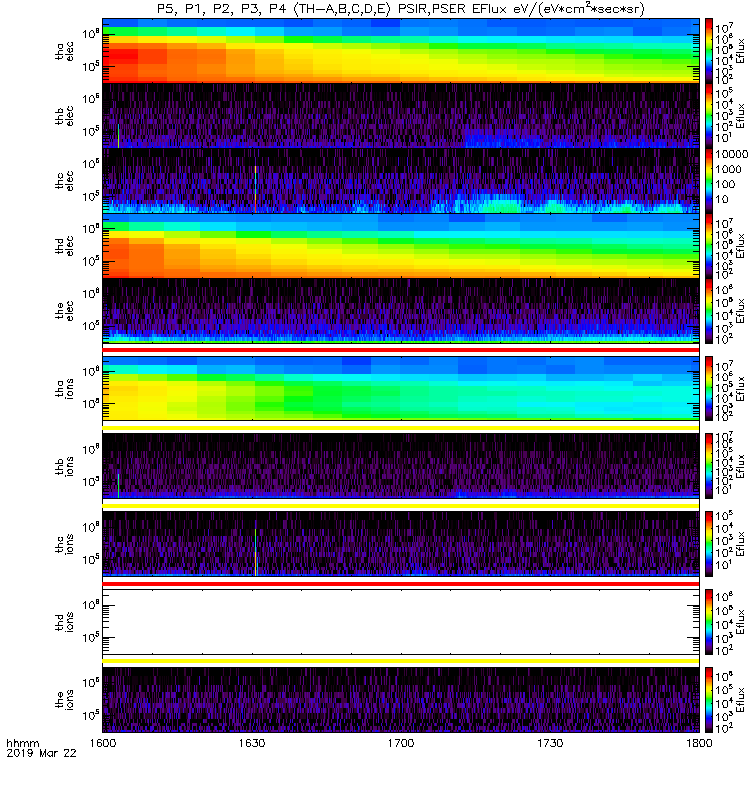Select the 'tha ions' panel label
Viewport: 750px width, 800px height.
tap(65, 388)
